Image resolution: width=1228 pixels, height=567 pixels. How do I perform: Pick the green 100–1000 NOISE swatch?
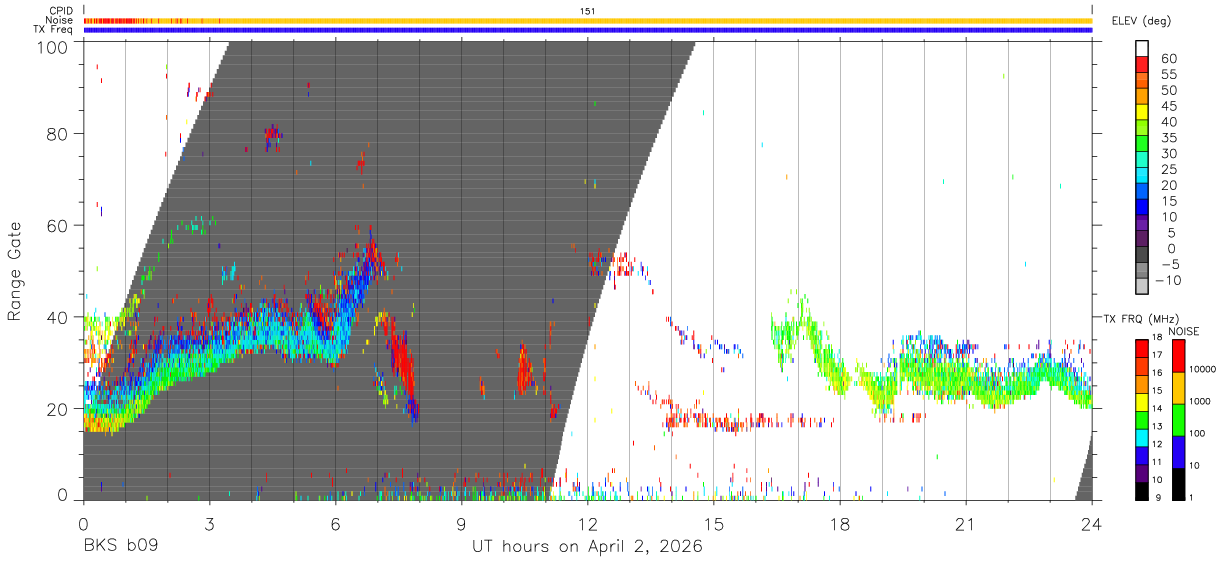[x=1179, y=419]
